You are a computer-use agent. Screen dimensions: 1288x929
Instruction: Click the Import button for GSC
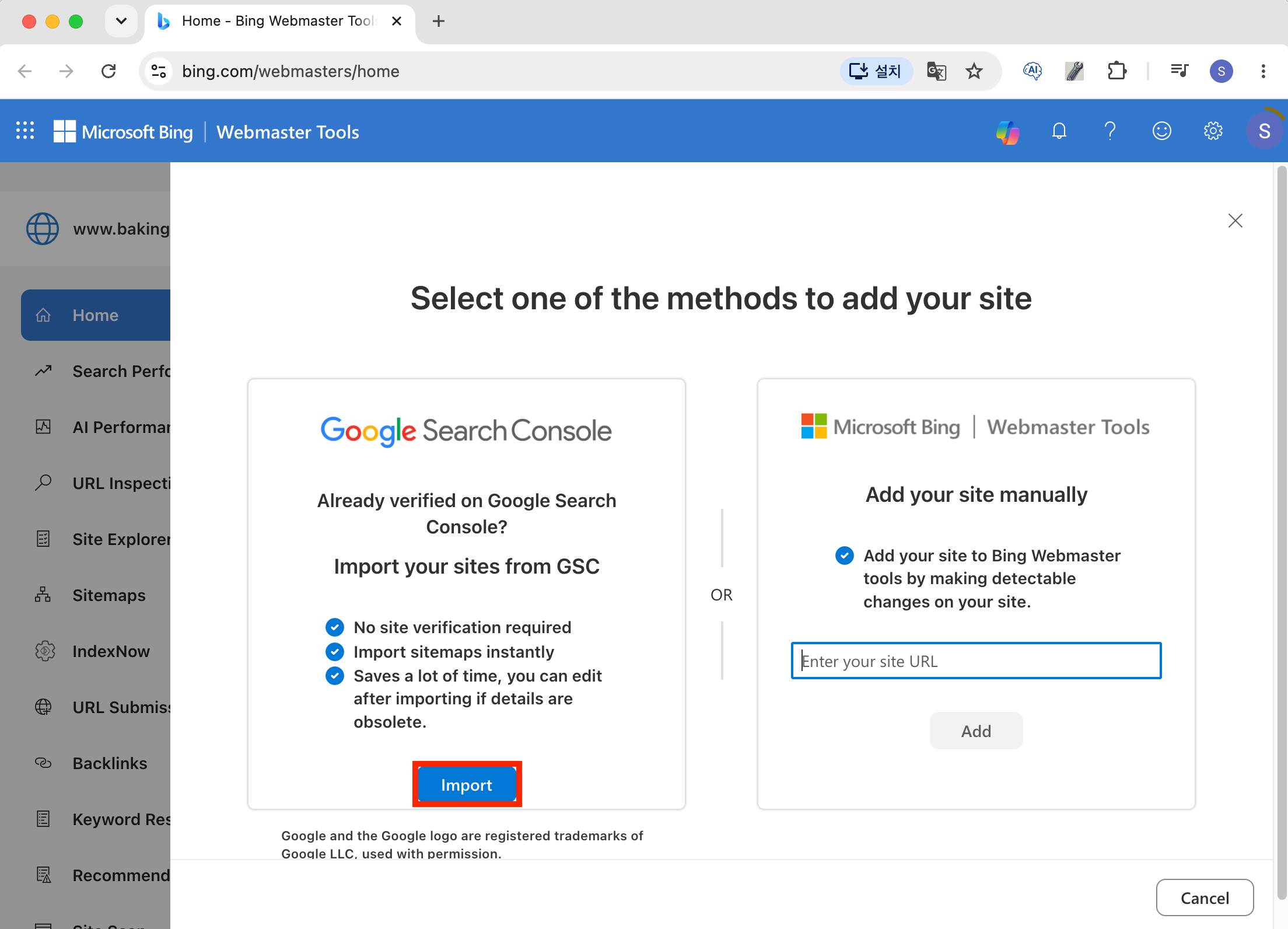[467, 785]
